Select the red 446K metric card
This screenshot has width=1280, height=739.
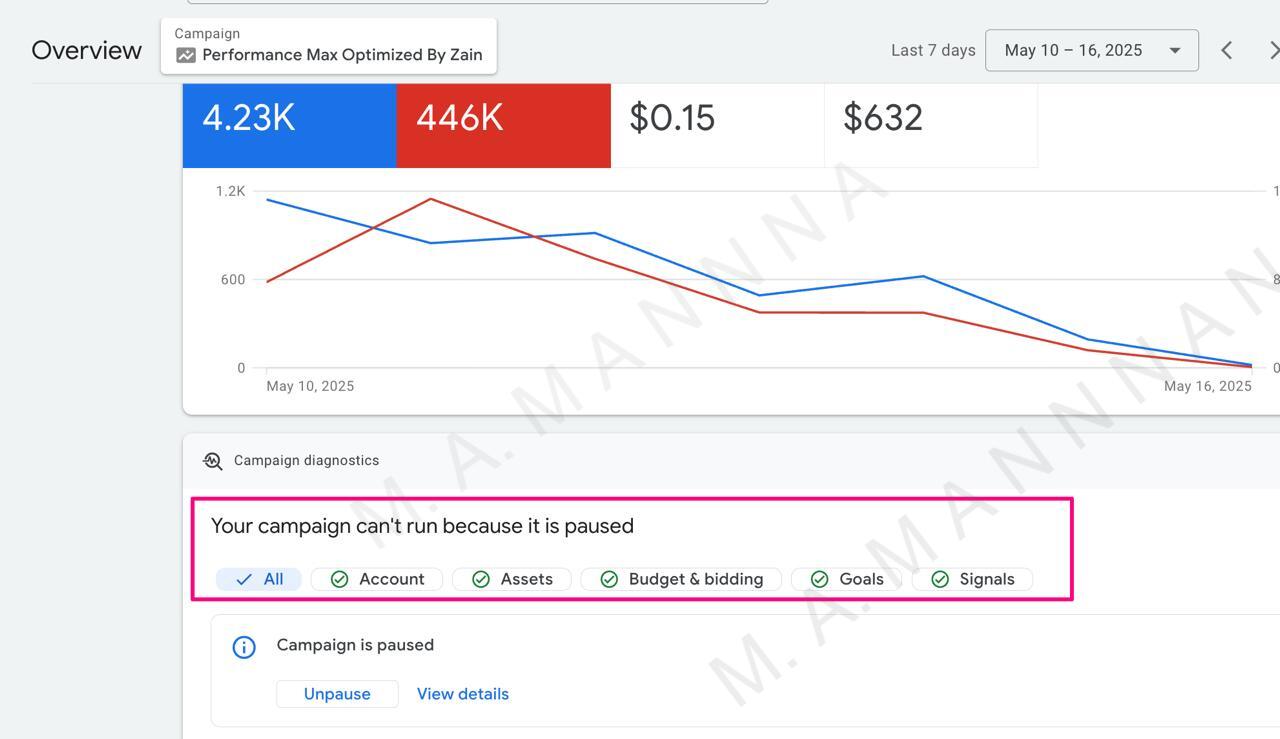tap(503, 125)
